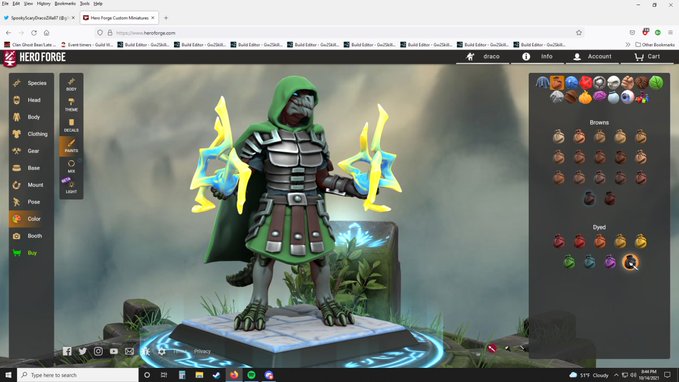Choose the blue gem material category

572,82
